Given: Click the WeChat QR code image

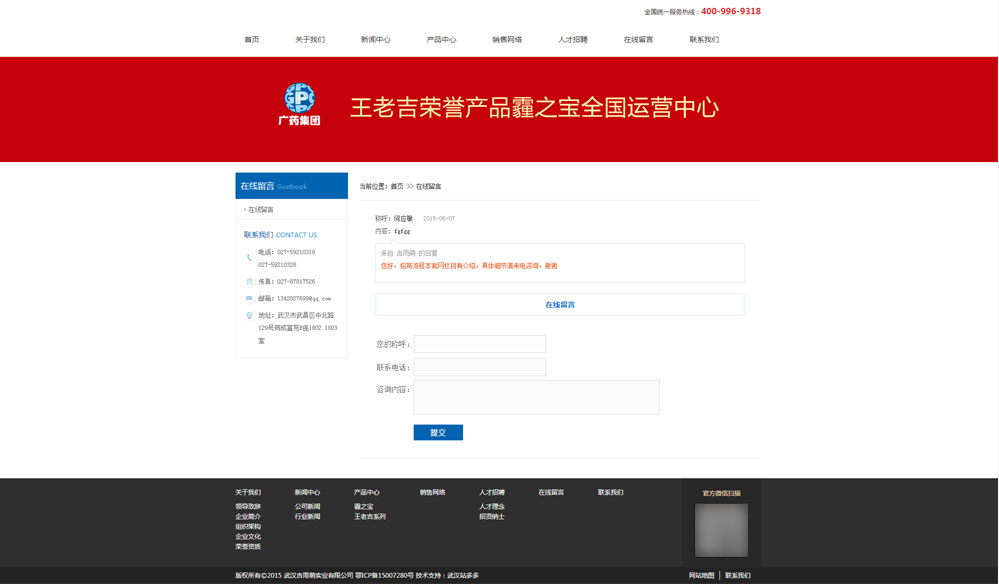Looking at the screenshot, I should 721,531.
